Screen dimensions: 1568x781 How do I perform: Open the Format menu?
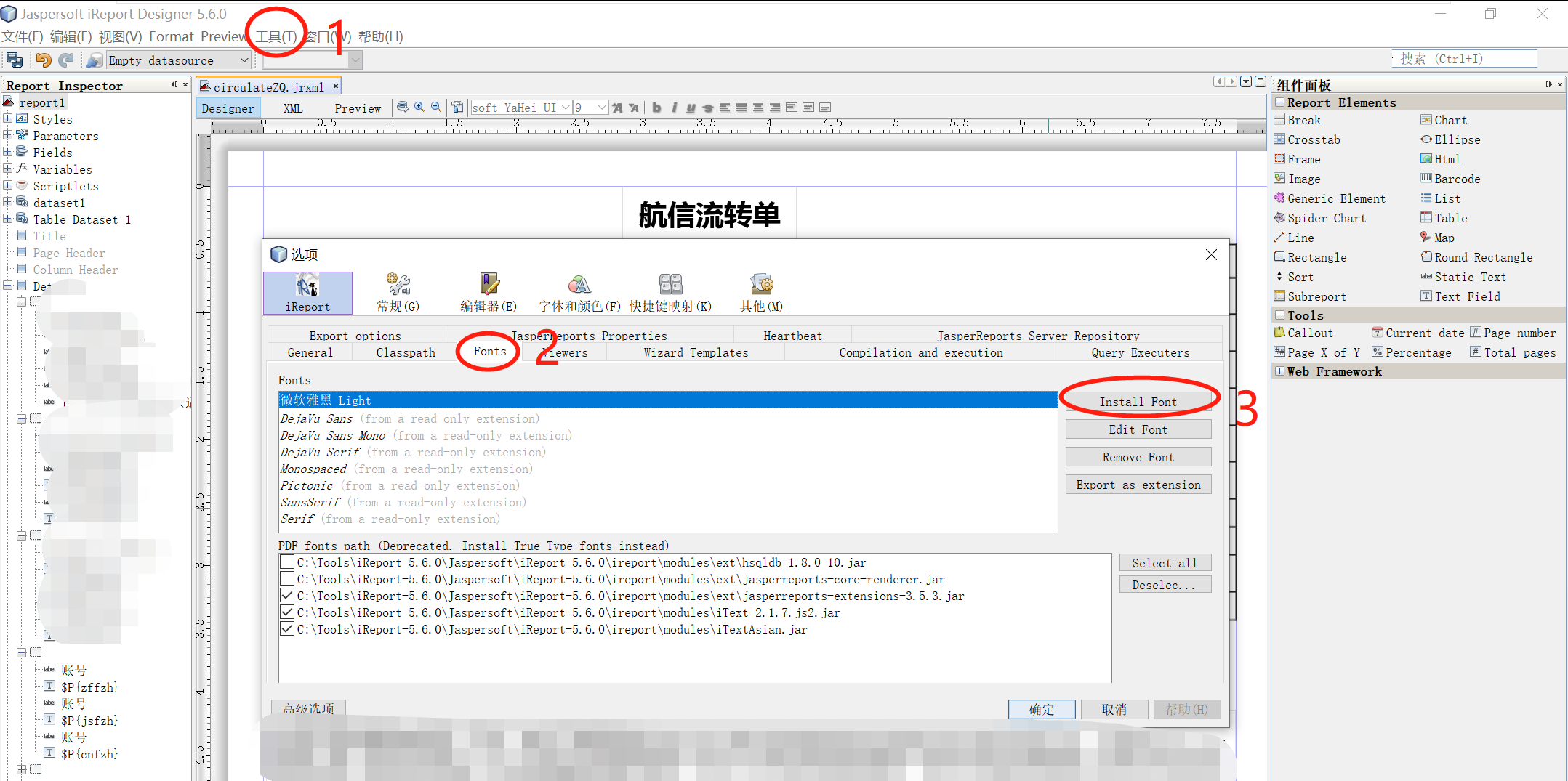click(x=172, y=36)
